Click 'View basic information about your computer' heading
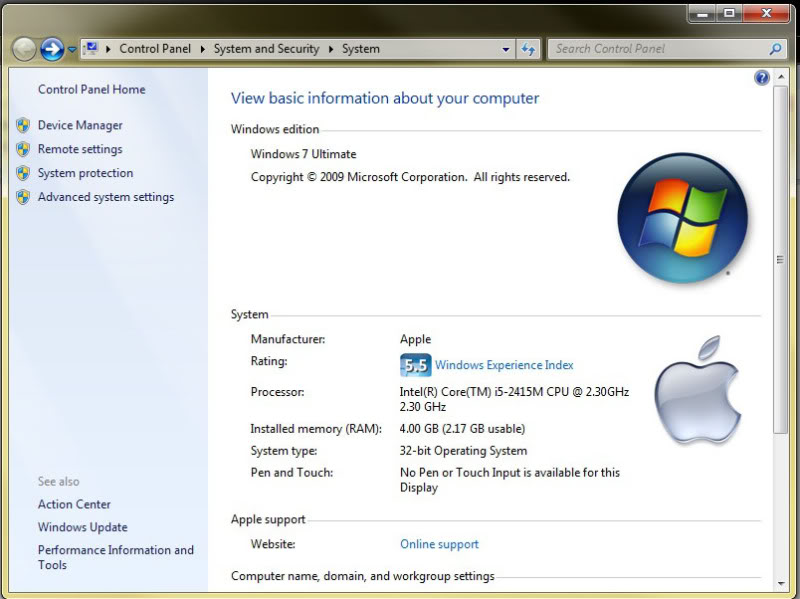Screen dimensions: 800x599 [385, 98]
